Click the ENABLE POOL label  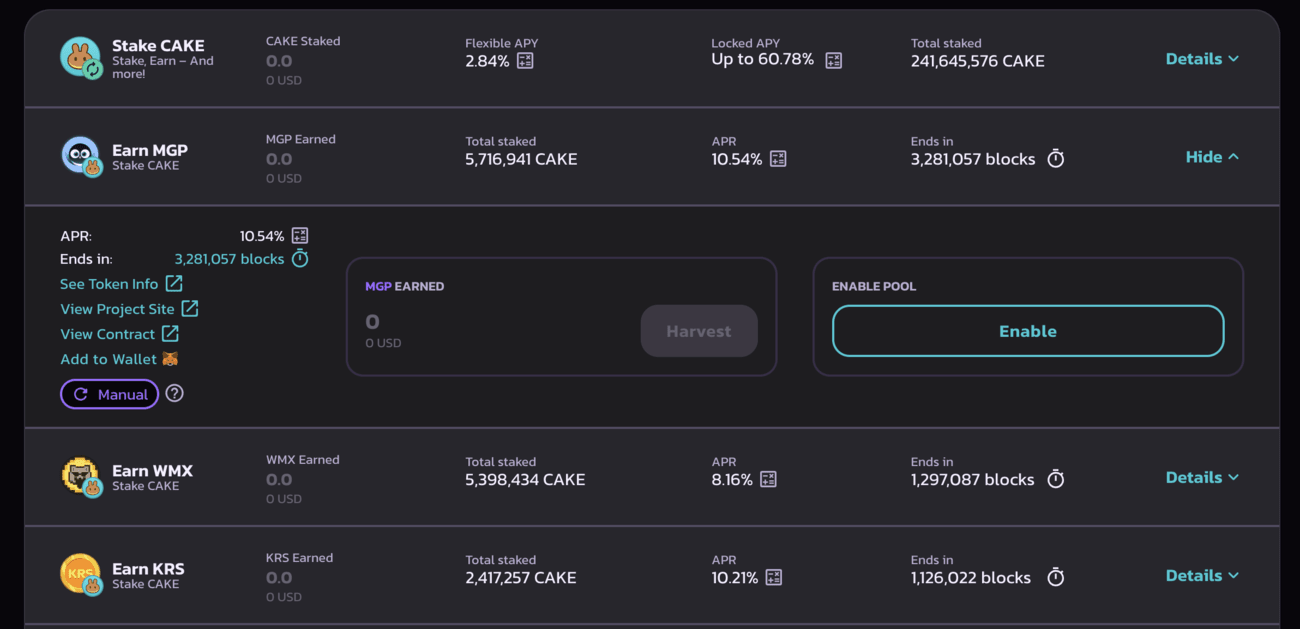click(874, 286)
